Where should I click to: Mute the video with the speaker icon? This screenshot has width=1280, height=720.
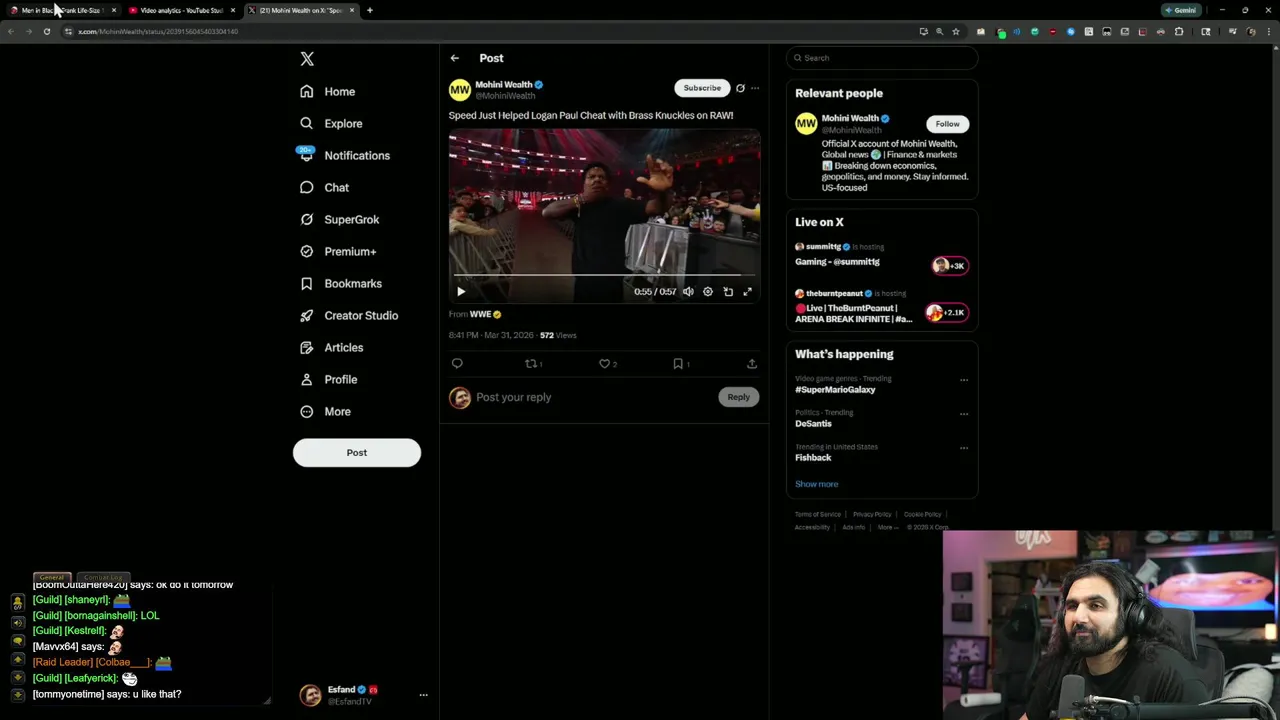point(688,291)
